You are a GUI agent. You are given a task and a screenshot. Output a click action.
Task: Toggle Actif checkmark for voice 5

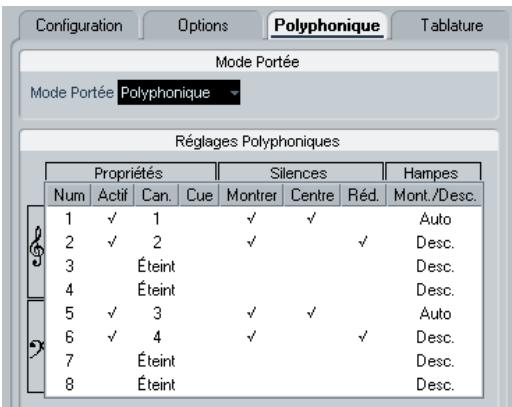[x=112, y=313]
